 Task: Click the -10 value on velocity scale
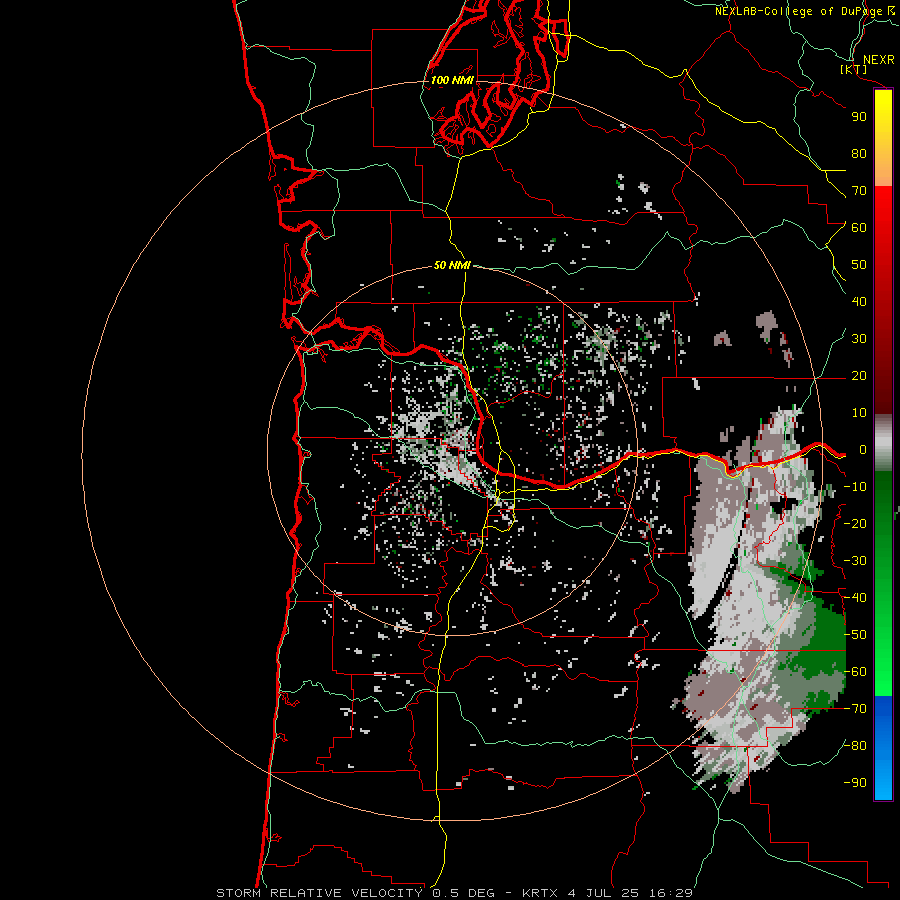click(855, 487)
